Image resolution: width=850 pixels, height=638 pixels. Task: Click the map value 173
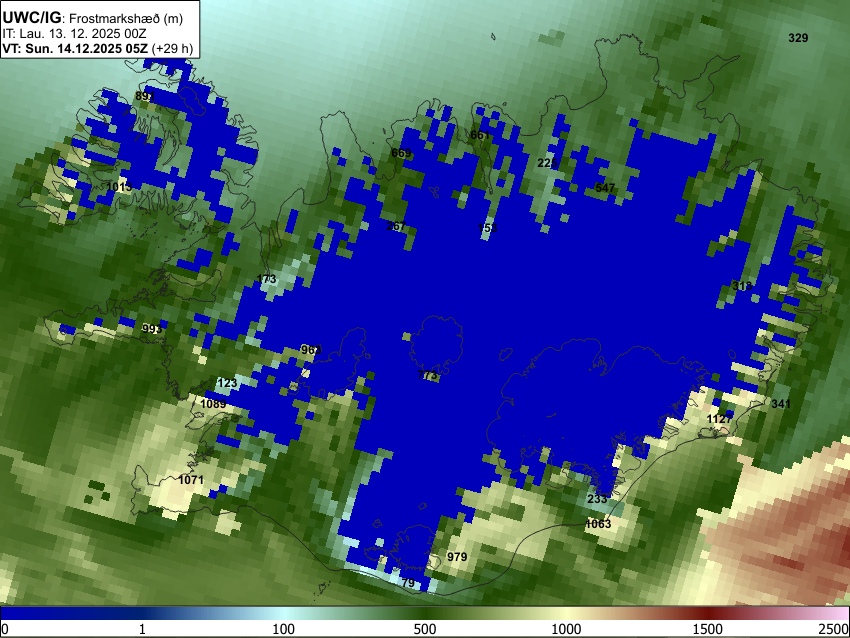pyautogui.click(x=266, y=279)
